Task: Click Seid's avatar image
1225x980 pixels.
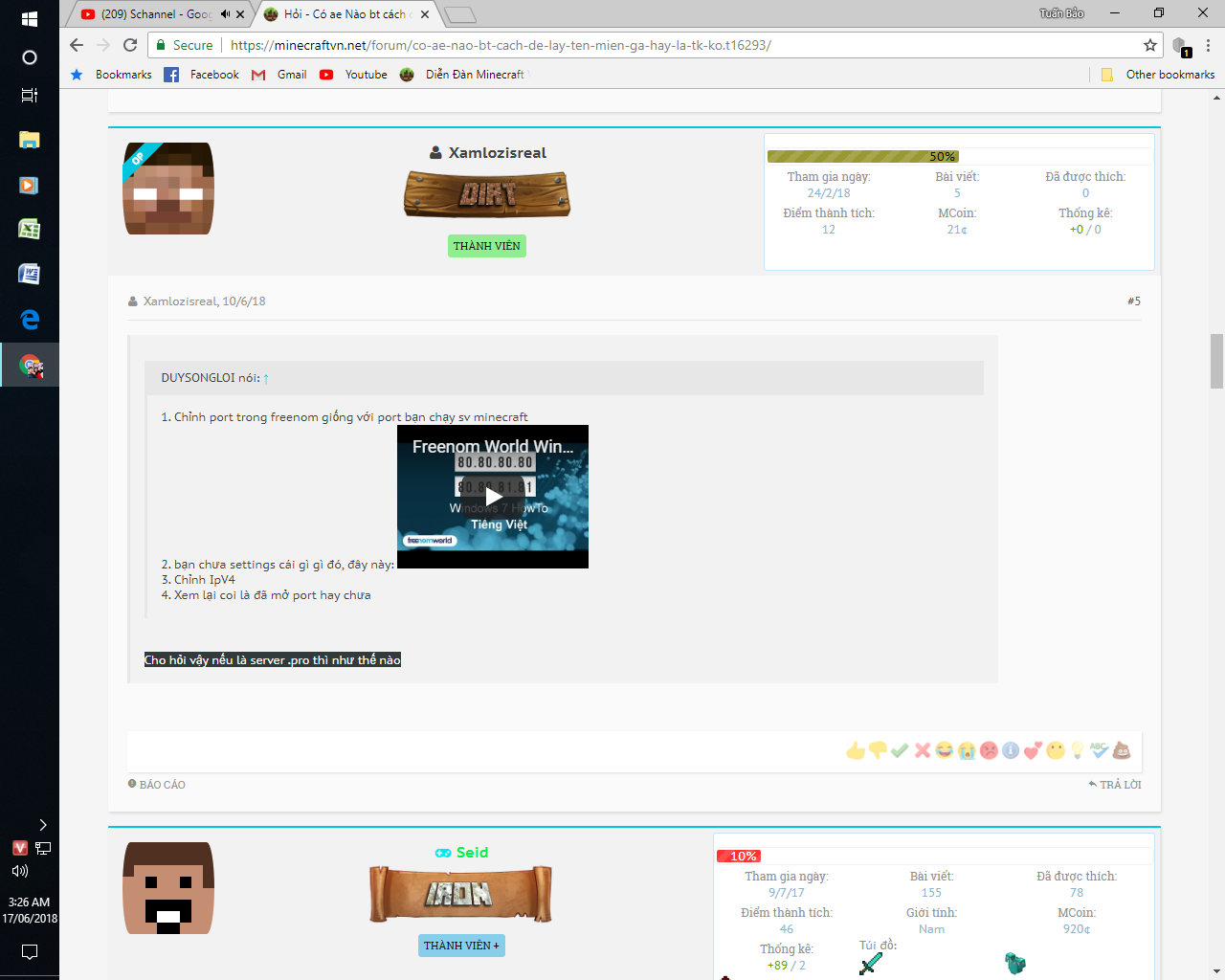Action: click(x=168, y=888)
